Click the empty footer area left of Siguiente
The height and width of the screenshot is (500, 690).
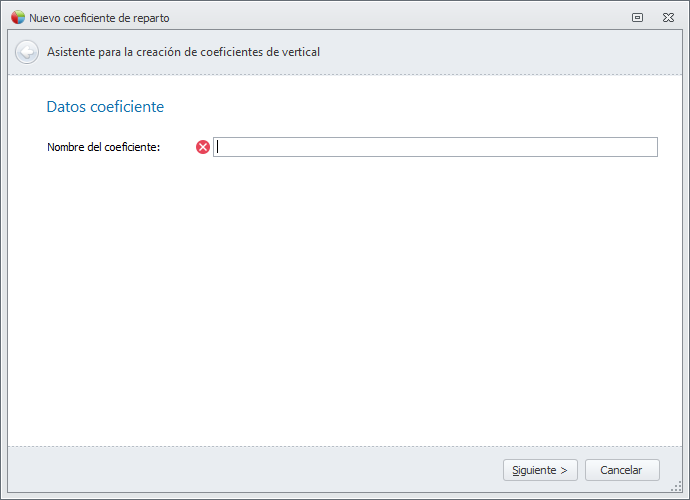pyautogui.click(x=250, y=470)
